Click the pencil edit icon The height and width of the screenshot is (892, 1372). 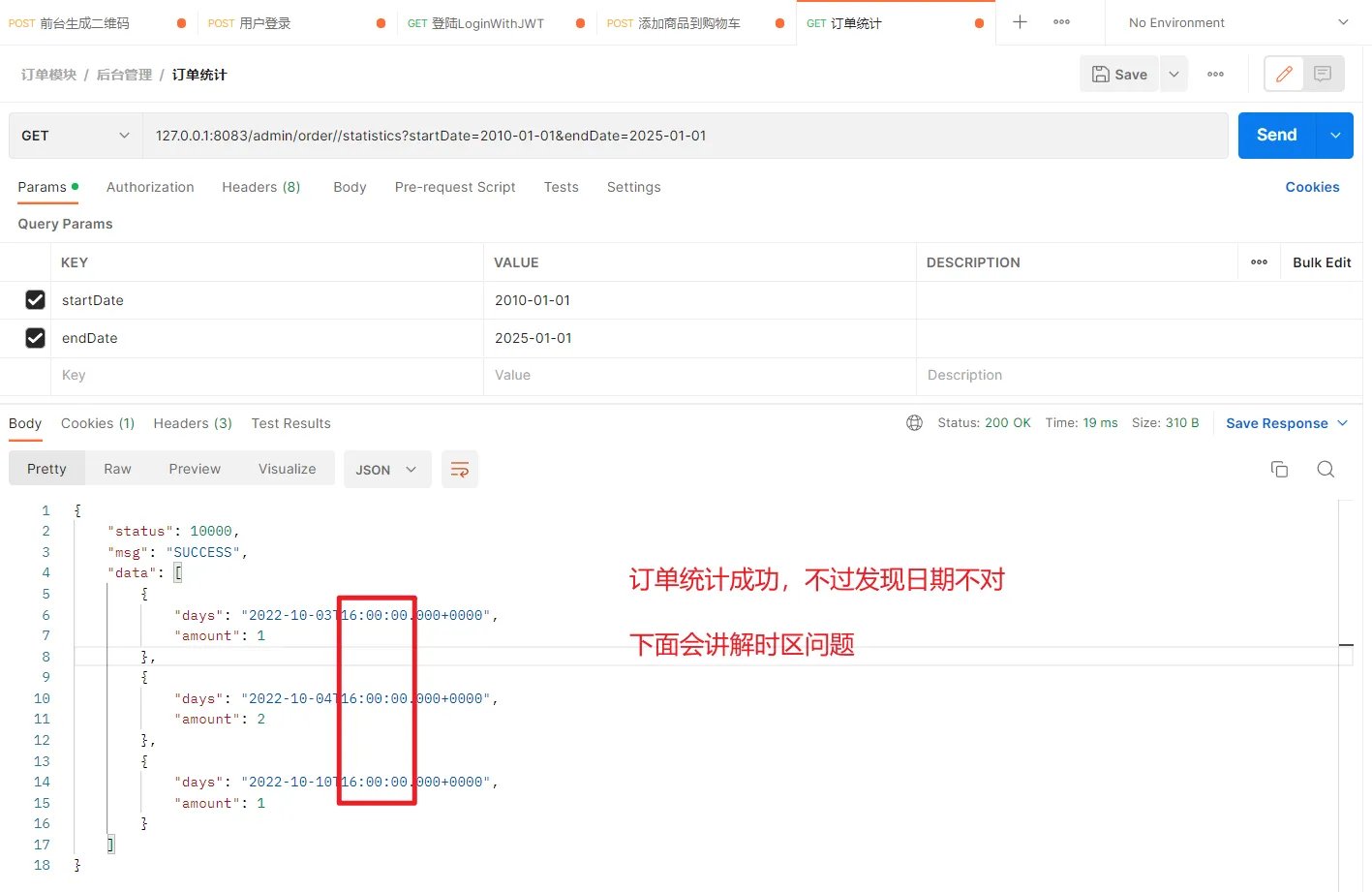(x=1284, y=74)
